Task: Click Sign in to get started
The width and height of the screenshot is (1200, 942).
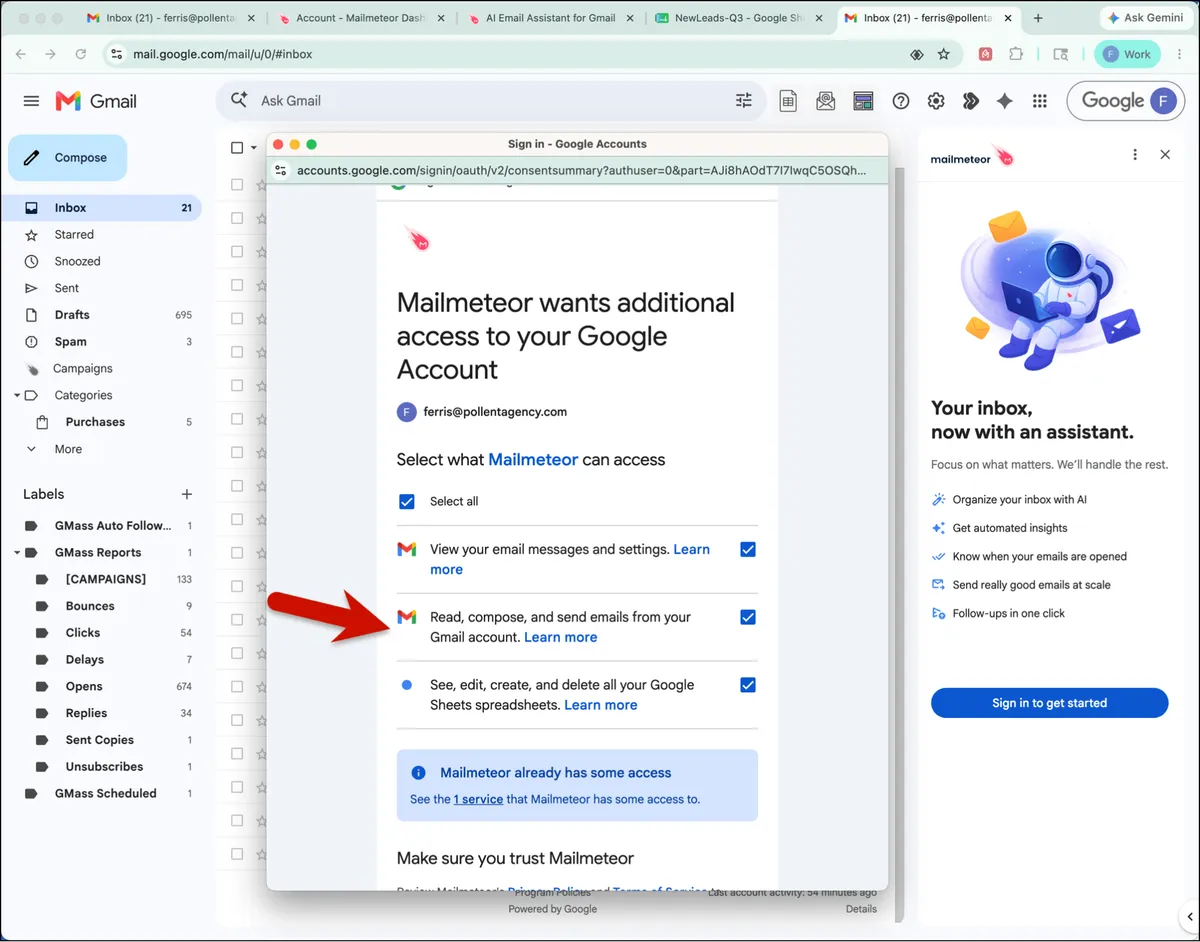Action: click(1049, 703)
